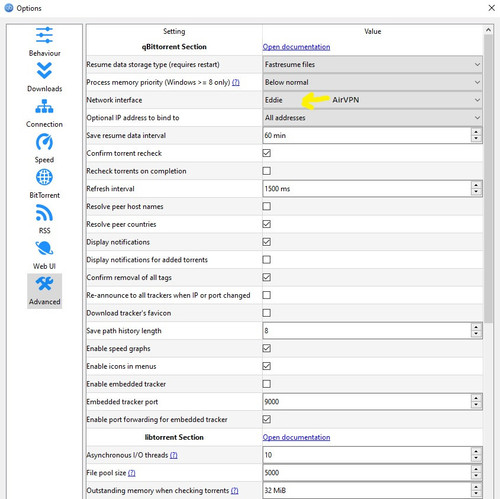Increase Asynchronous I/O threads stepper
This screenshot has width=500, height=499.
point(476,452)
